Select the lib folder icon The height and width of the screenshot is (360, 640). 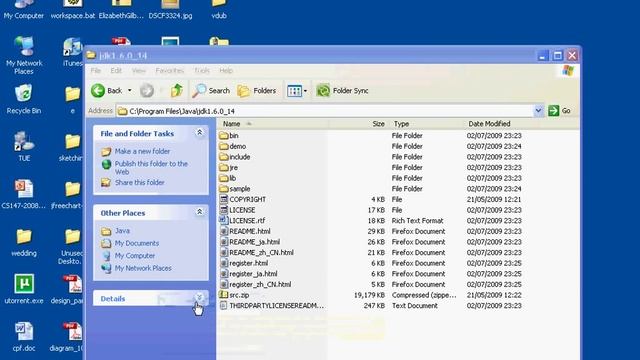pos(223,178)
